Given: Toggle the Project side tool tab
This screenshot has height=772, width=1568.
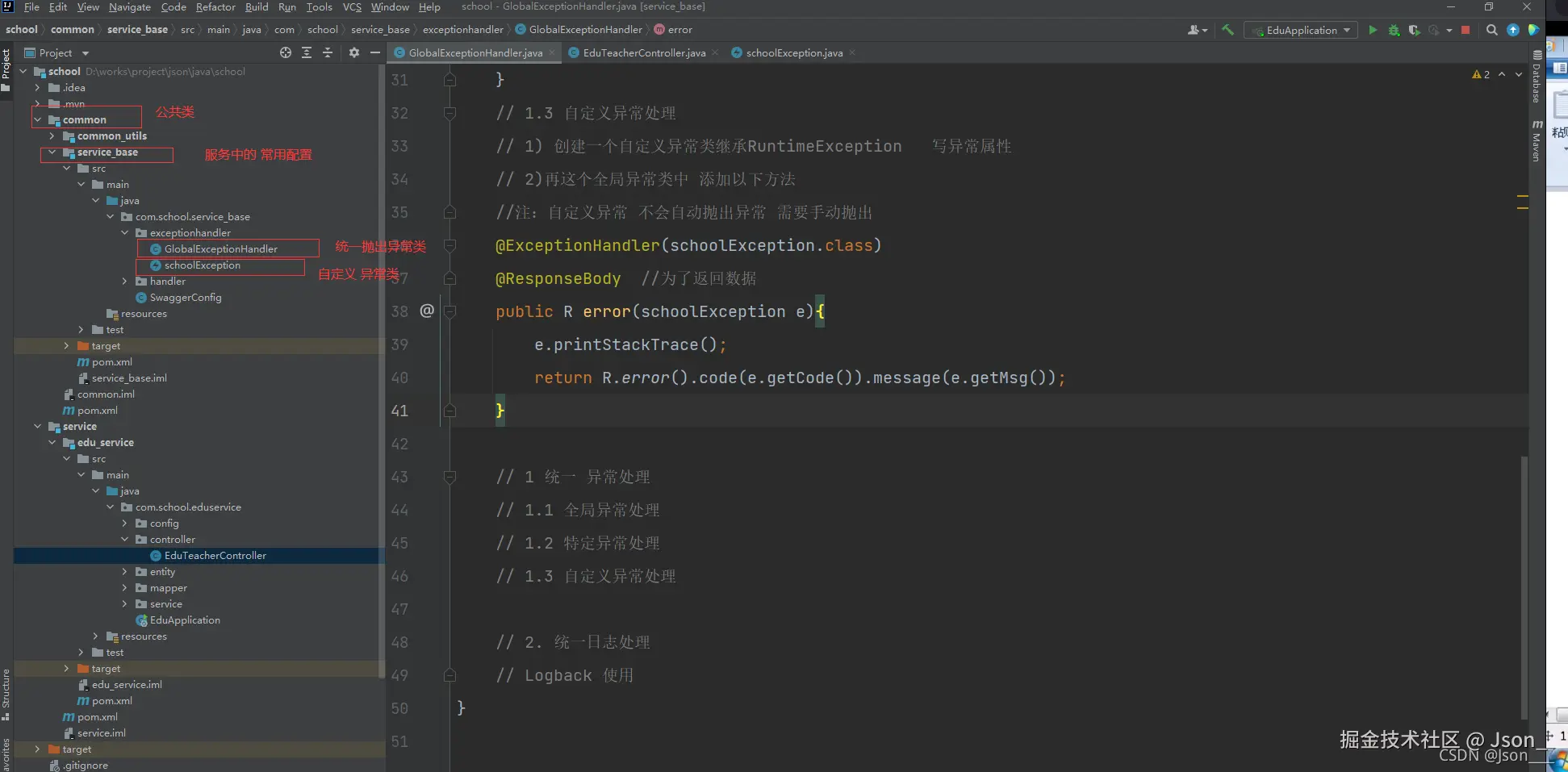Looking at the screenshot, I should click(x=6, y=69).
